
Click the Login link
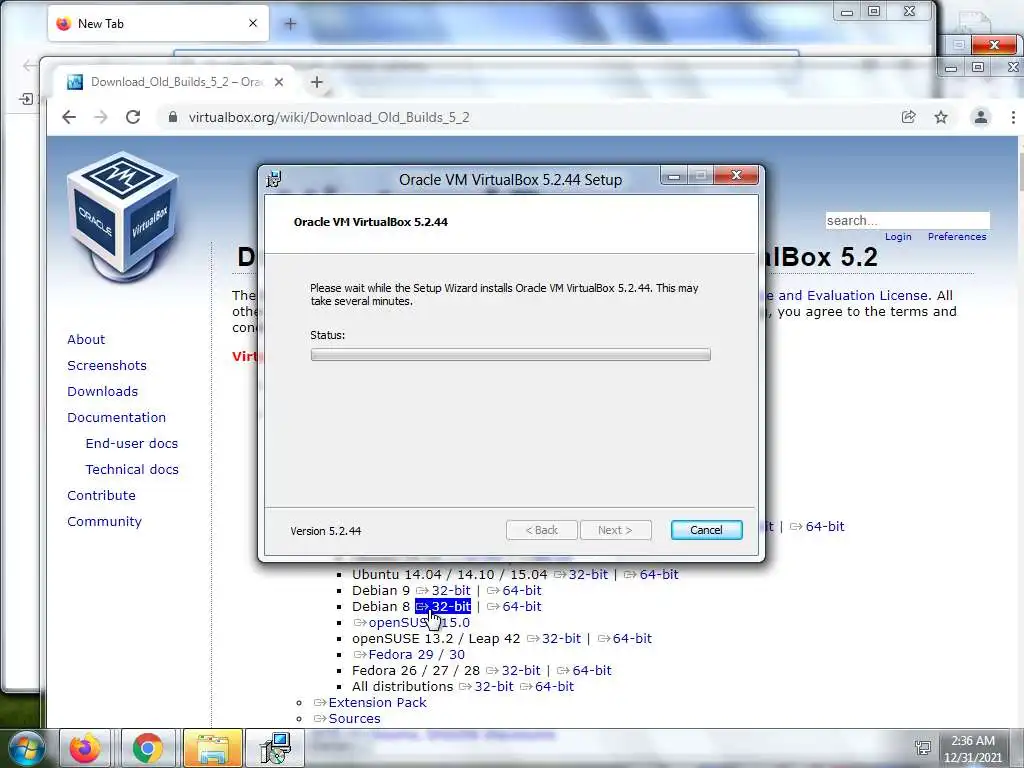[x=898, y=236]
